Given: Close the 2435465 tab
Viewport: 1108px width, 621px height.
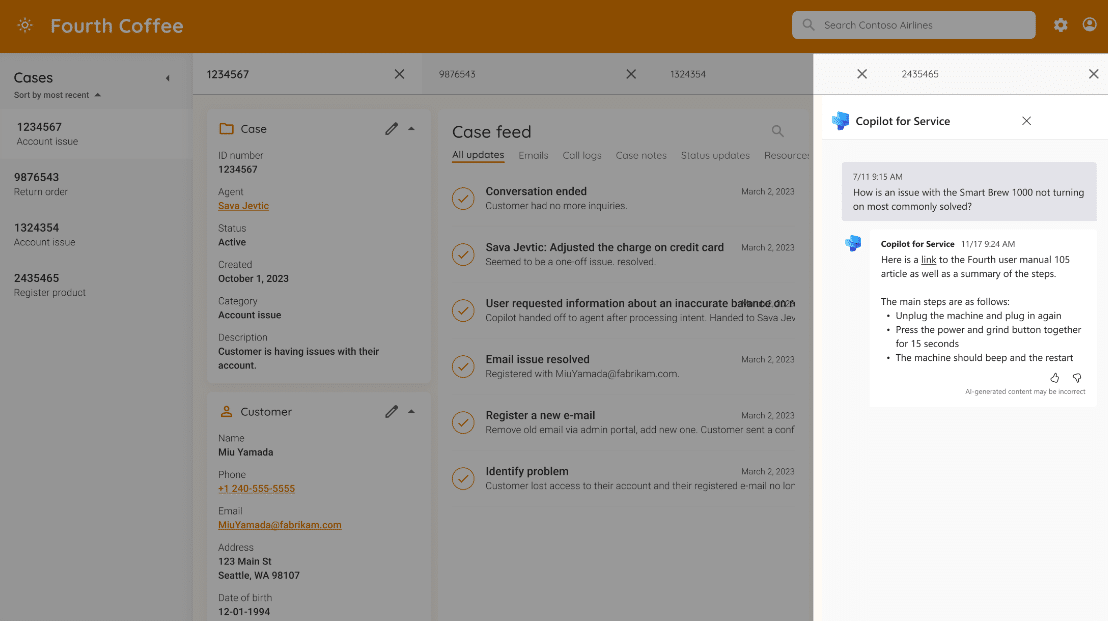Looking at the screenshot, I should (x=1093, y=74).
